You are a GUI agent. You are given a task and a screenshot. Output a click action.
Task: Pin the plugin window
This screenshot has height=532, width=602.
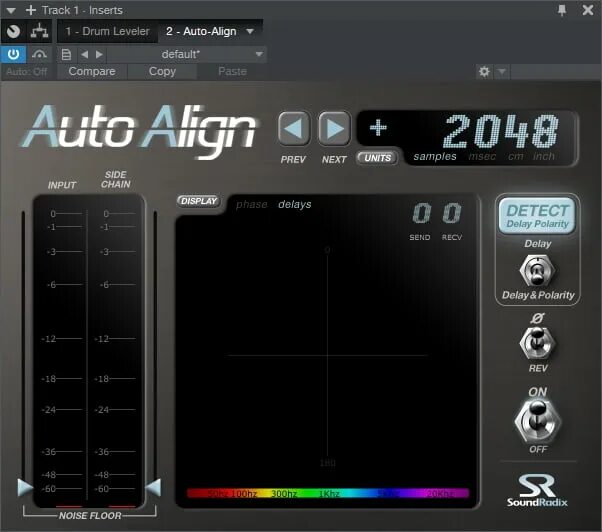[x=562, y=10]
